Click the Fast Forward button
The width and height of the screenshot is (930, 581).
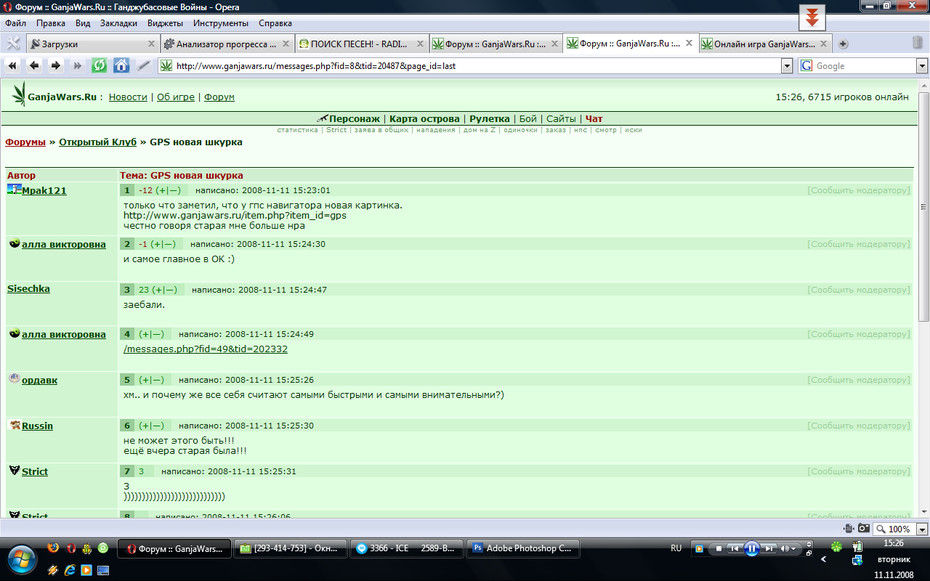tap(77, 66)
